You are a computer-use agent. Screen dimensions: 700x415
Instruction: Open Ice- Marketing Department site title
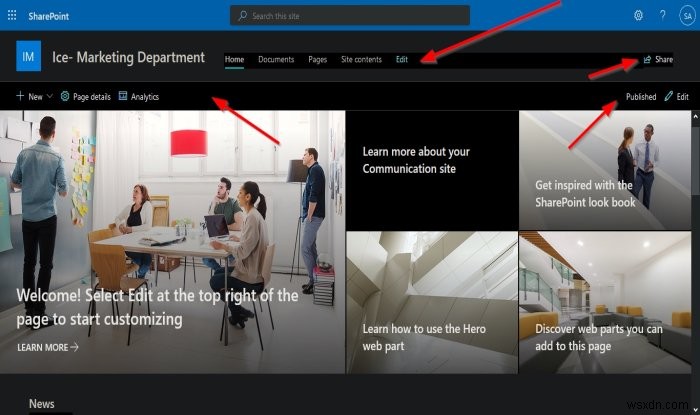[128, 57]
